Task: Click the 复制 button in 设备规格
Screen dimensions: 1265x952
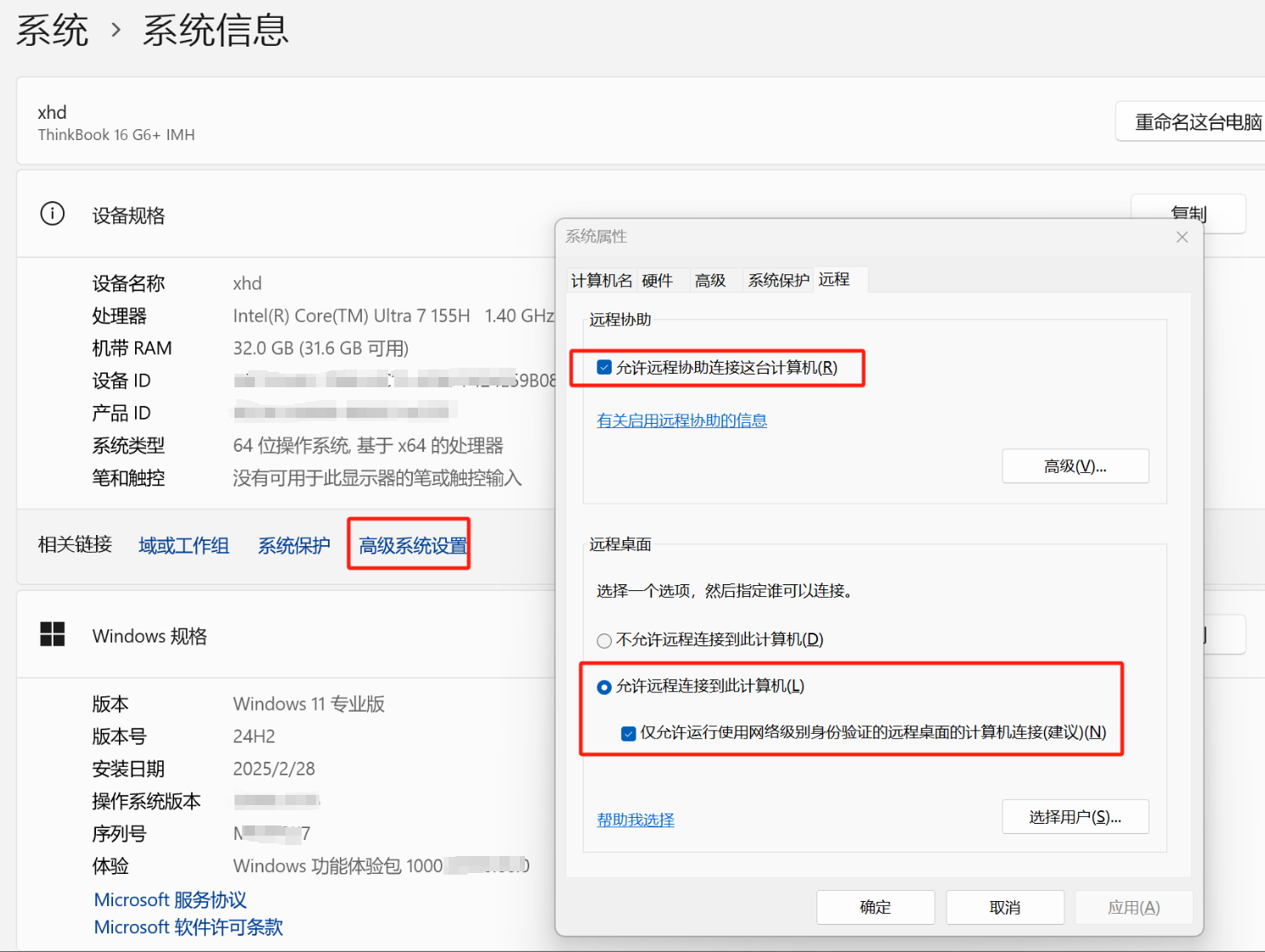Action: [1189, 213]
